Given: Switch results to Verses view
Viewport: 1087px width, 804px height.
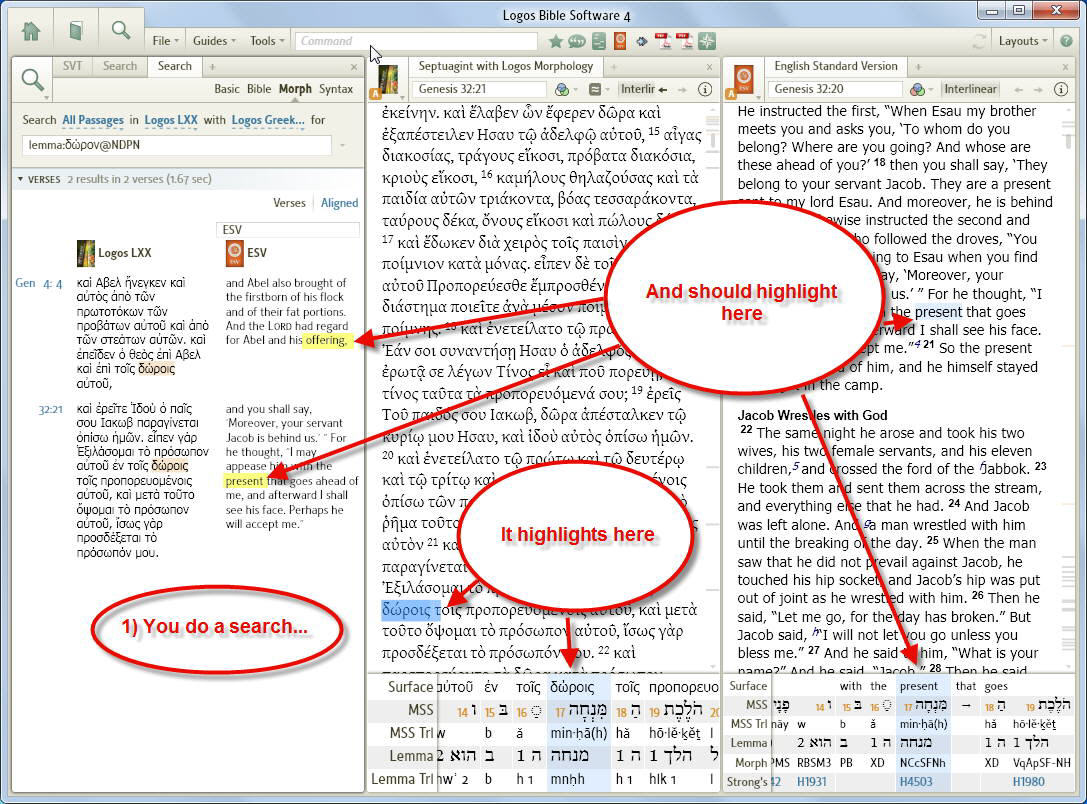Looking at the screenshot, I should point(289,203).
